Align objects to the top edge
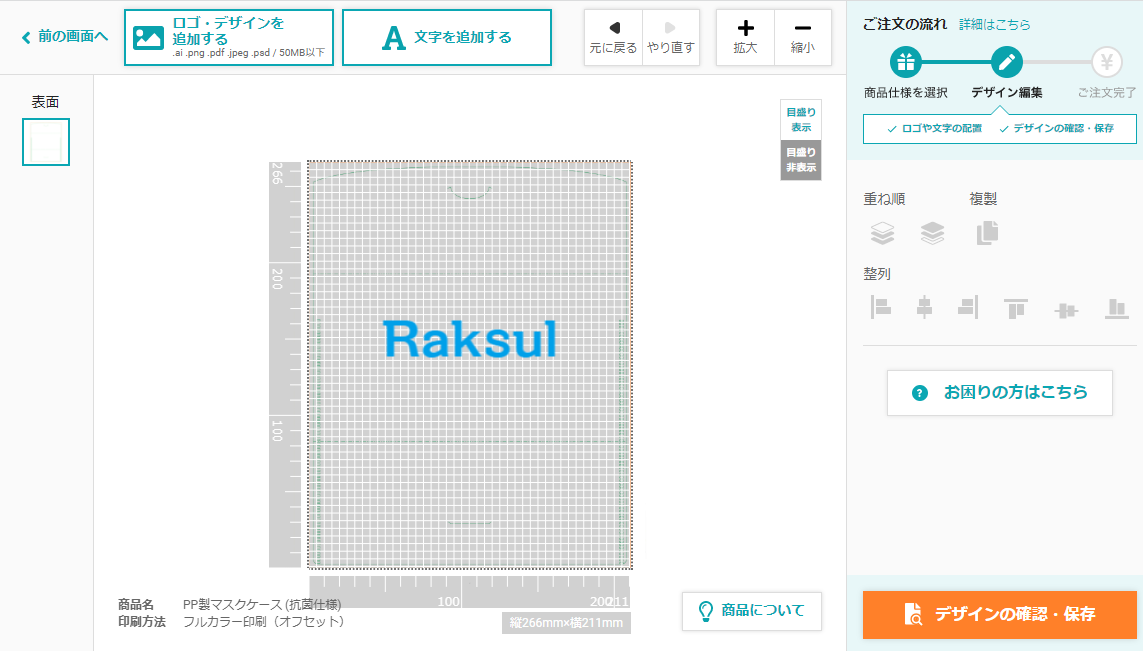This screenshot has height=651, width=1143. click(1015, 308)
